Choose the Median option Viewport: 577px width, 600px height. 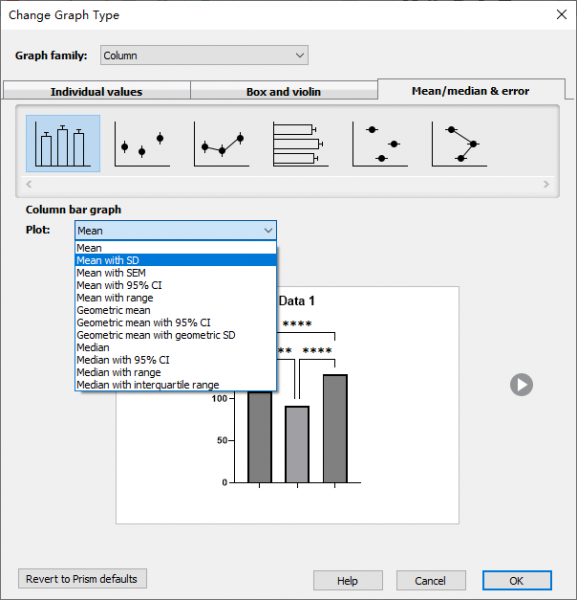tap(176, 347)
